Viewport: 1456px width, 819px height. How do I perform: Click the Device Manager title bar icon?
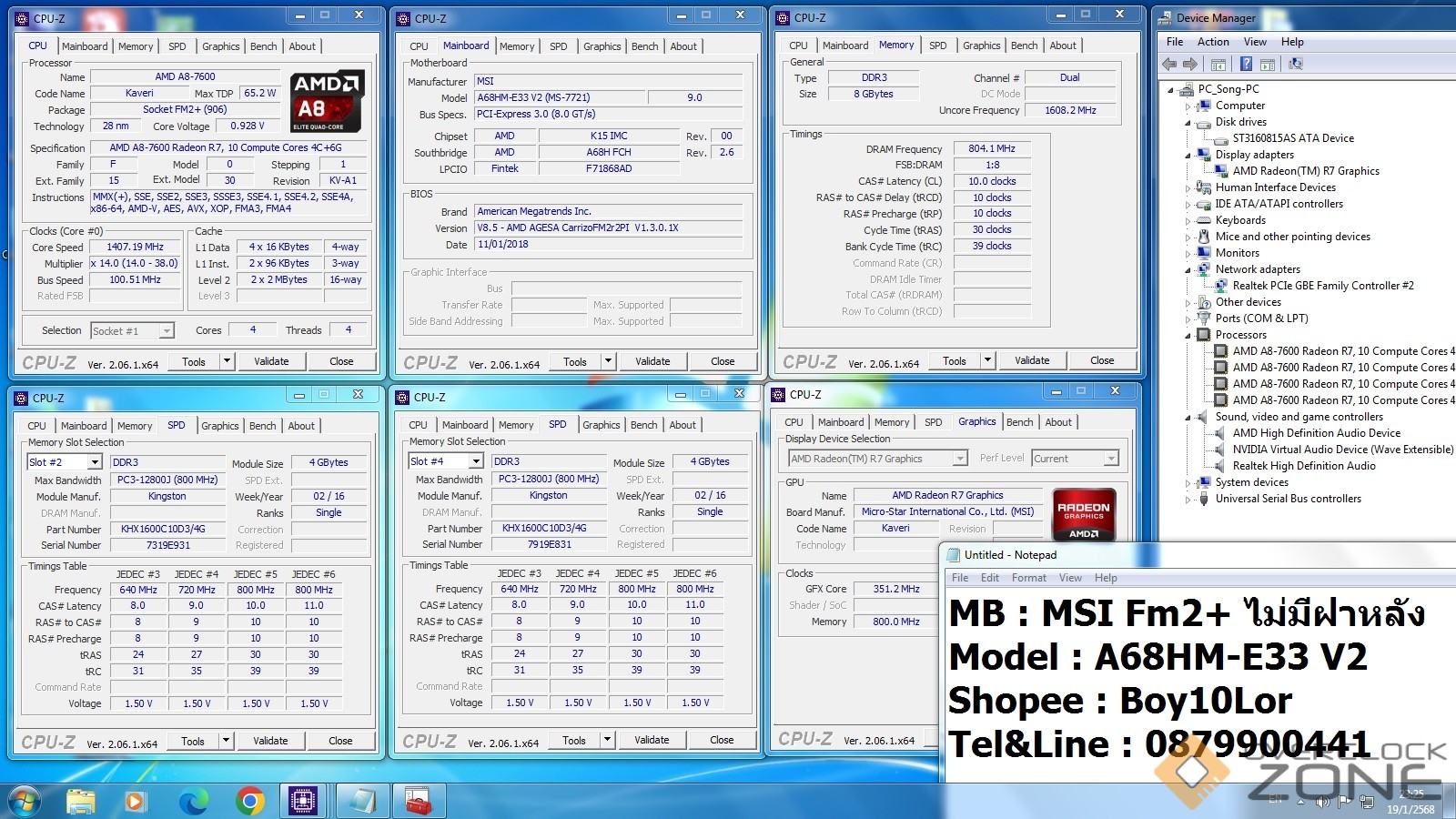click(1165, 17)
